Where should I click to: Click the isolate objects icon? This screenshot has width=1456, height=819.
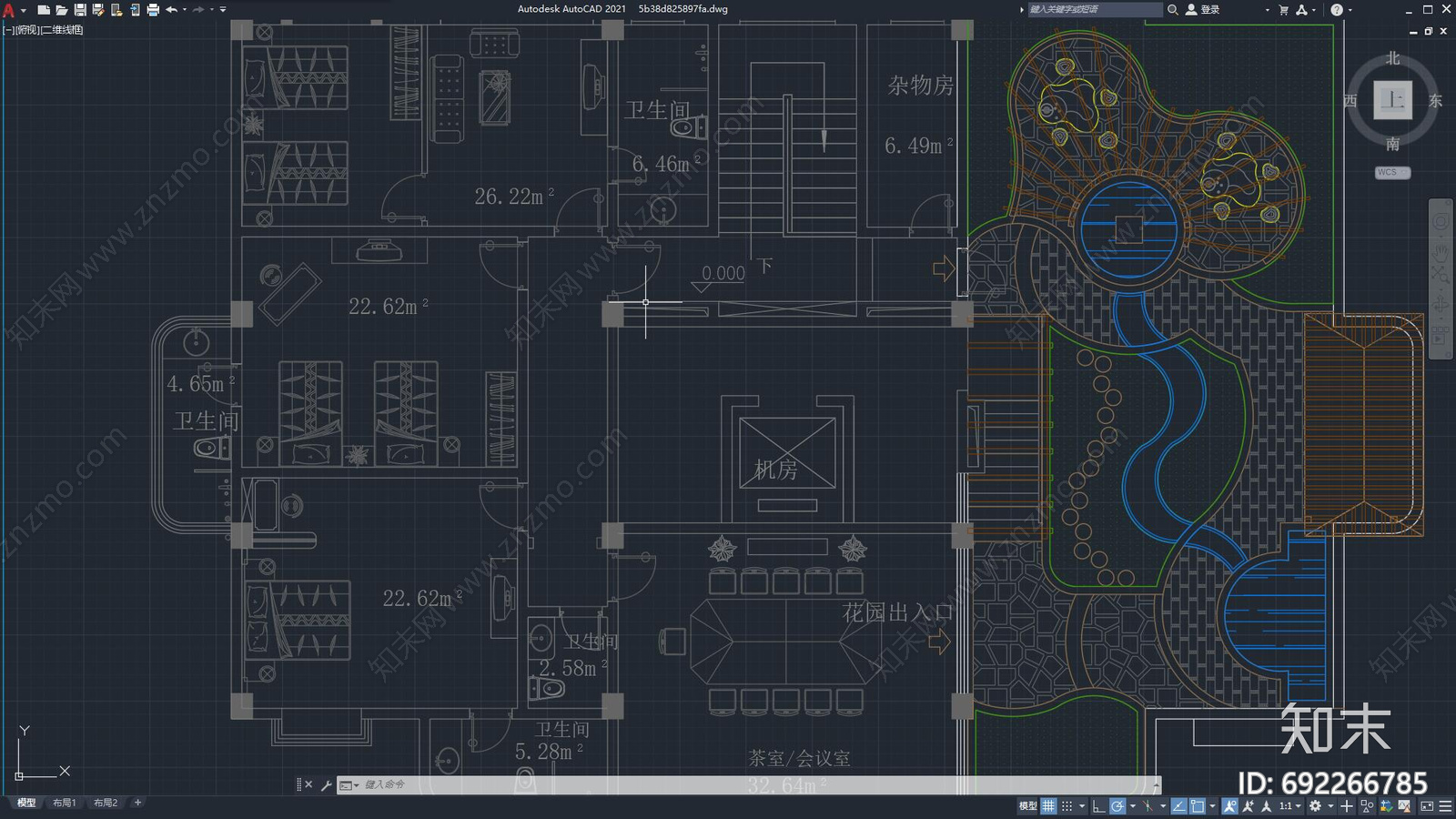tap(1367, 806)
